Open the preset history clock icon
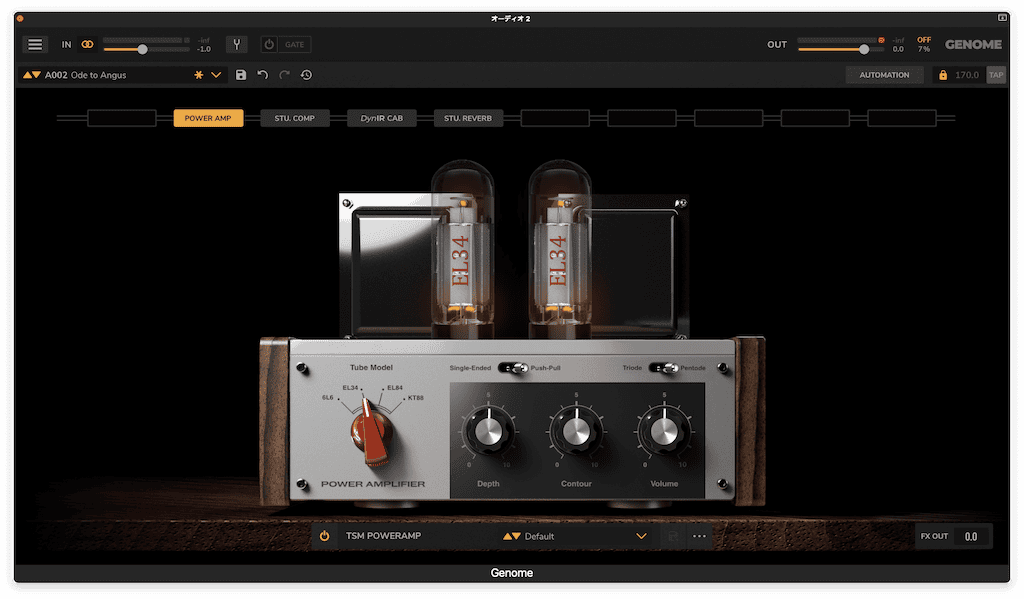The height and width of the screenshot is (599, 1024). point(306,75)
